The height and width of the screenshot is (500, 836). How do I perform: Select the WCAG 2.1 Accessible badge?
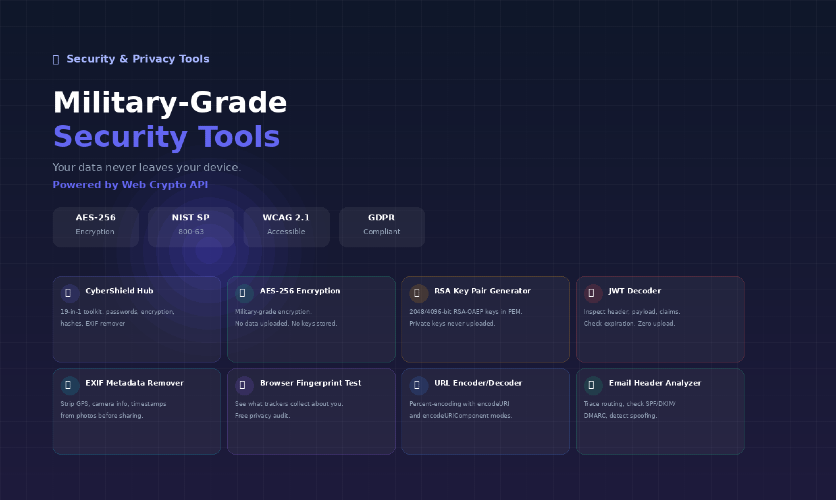(287, 227)
